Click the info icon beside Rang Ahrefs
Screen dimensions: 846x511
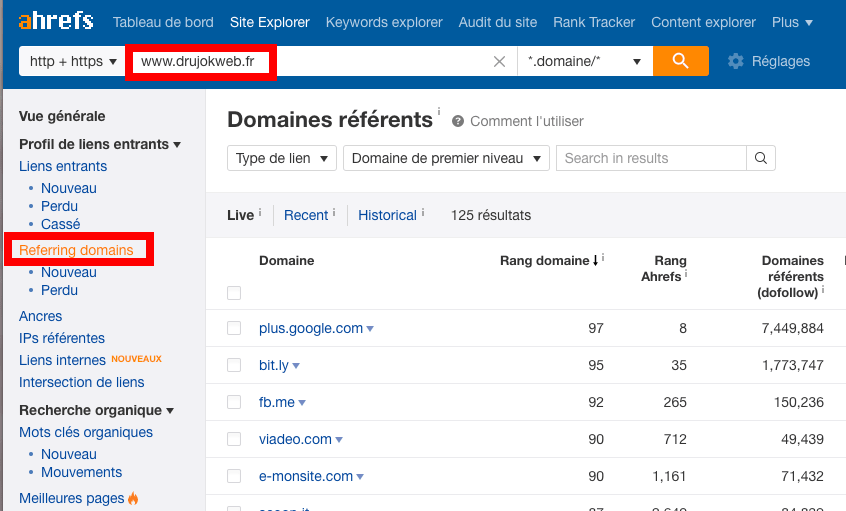click(686, 274)
